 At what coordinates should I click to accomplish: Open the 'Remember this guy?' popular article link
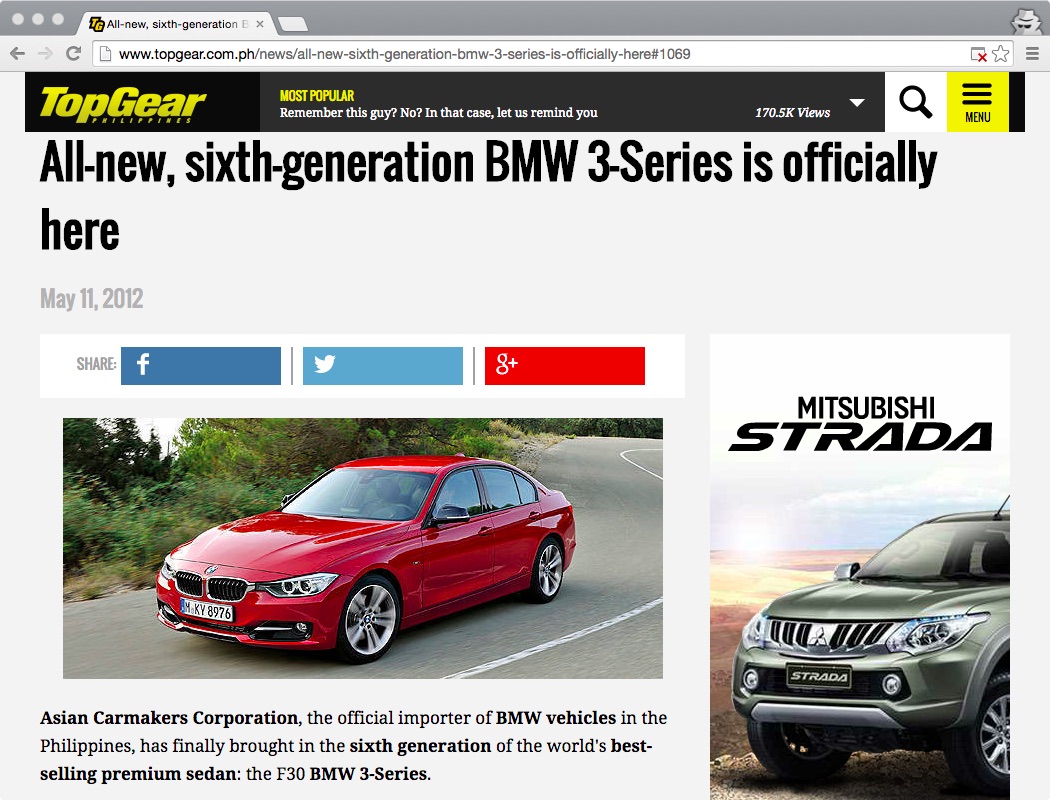pos(439,112)
